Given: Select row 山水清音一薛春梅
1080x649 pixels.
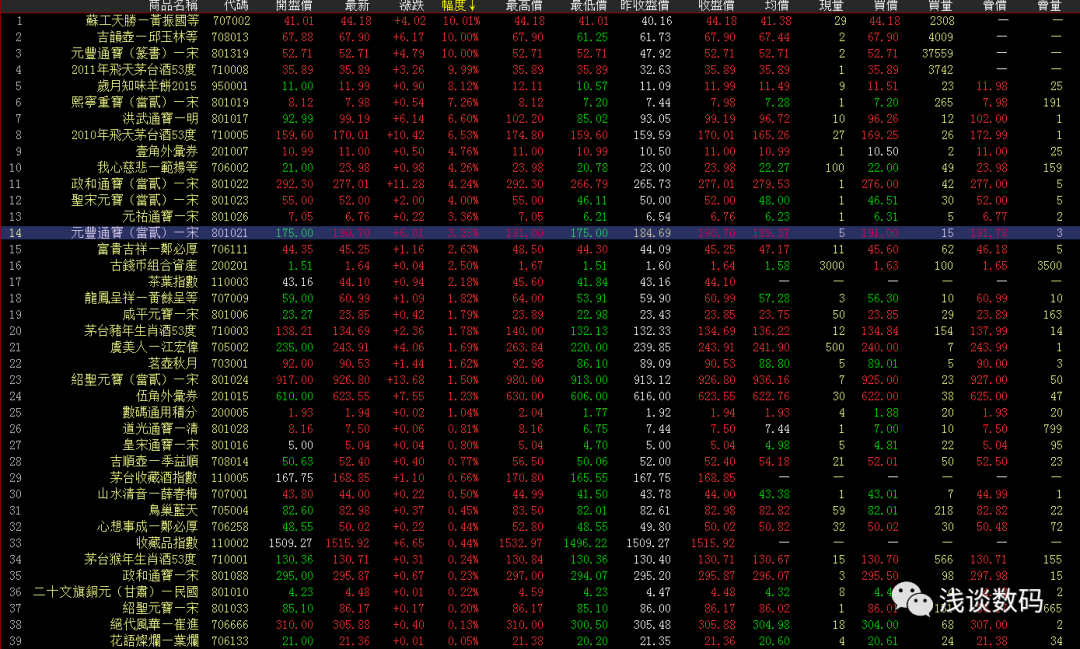Looking at the screenshot, I should pyautogui.click(x=540, y=494).
